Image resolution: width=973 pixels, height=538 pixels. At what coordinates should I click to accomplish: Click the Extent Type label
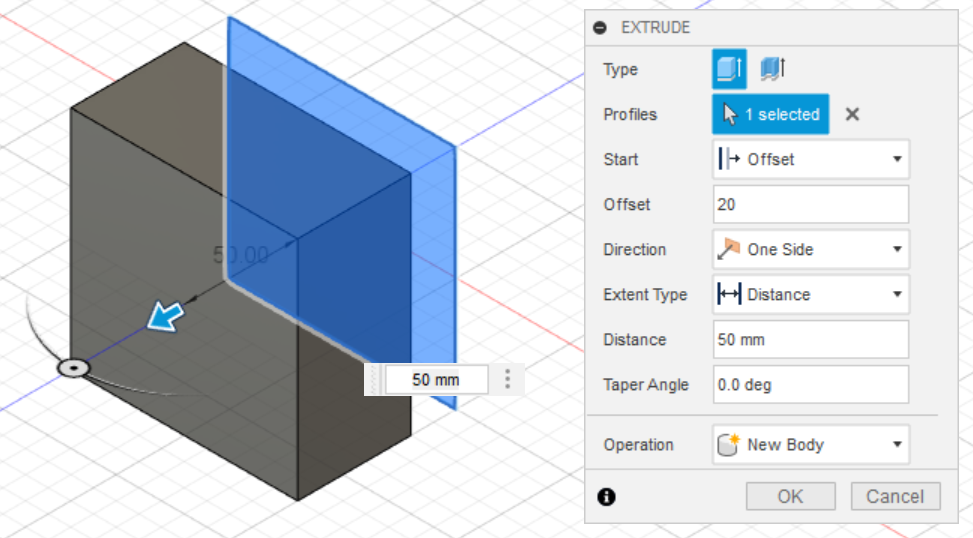click(x=645, y=294)
